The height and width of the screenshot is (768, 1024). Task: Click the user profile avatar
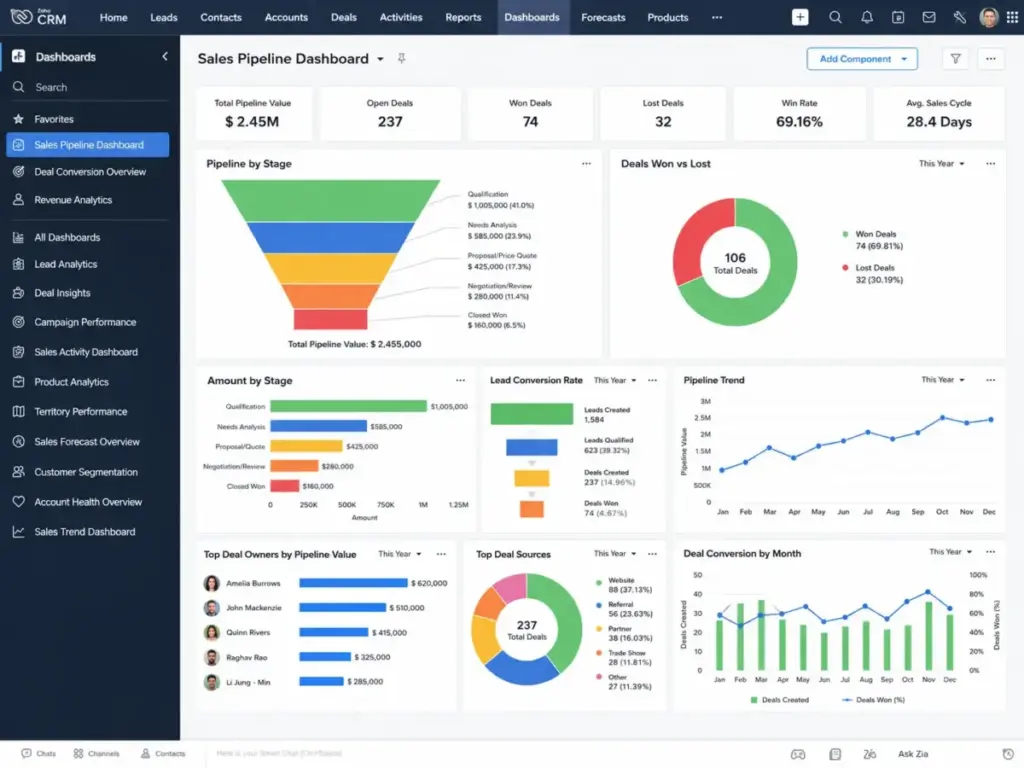coord(989,18)
